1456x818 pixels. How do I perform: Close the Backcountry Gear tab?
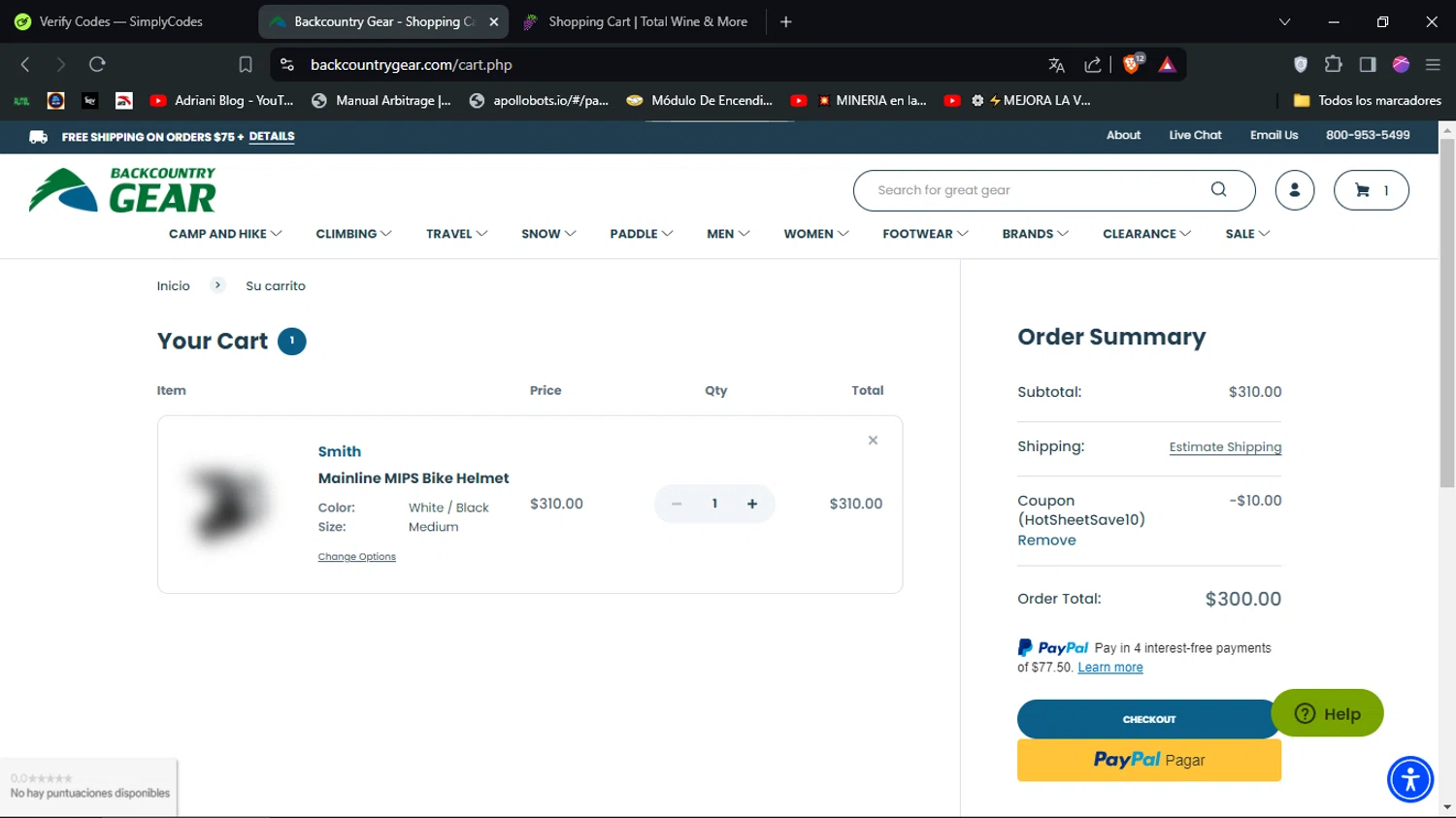494,21
